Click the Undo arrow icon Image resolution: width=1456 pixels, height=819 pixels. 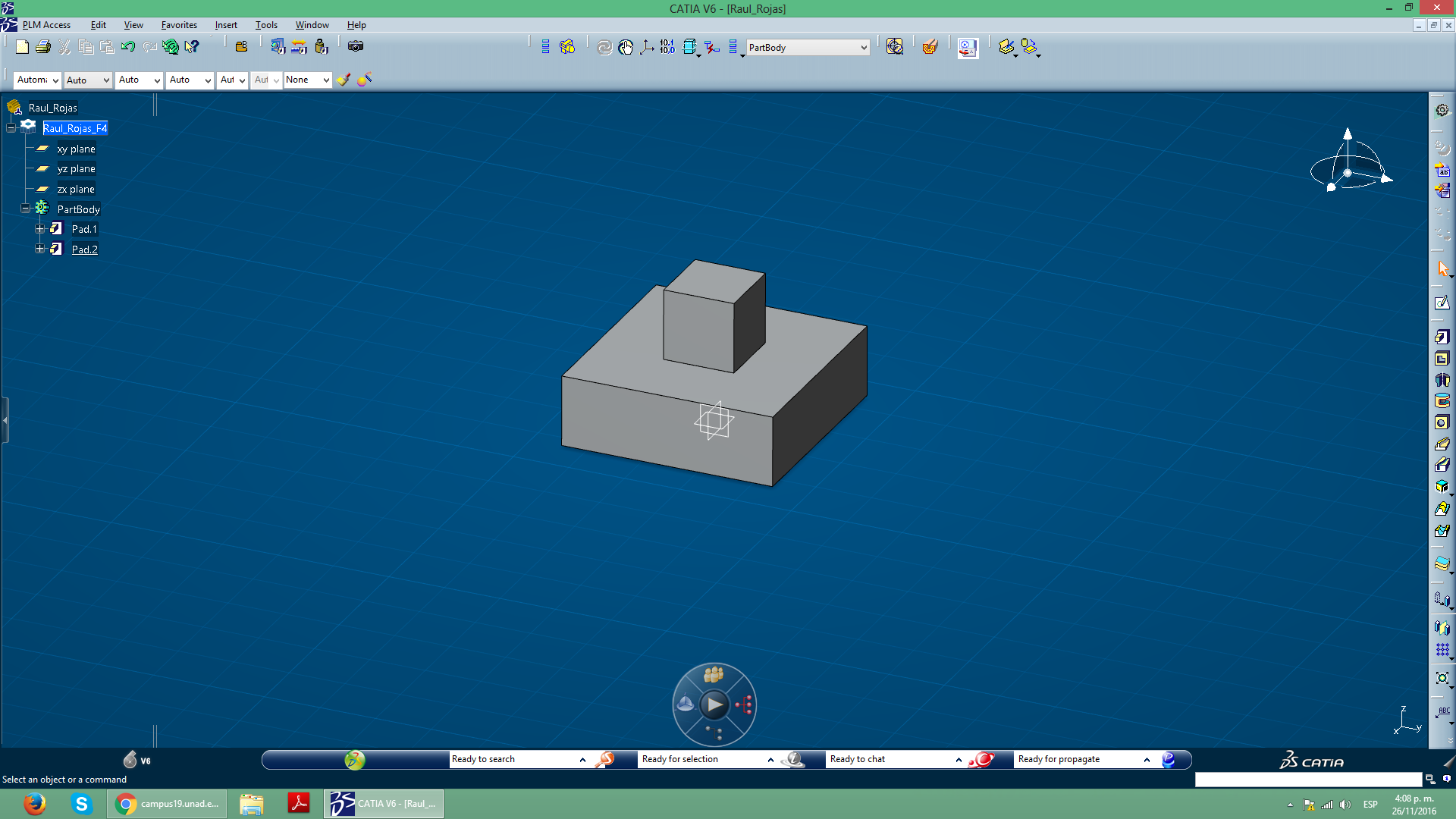pos(128,47)
